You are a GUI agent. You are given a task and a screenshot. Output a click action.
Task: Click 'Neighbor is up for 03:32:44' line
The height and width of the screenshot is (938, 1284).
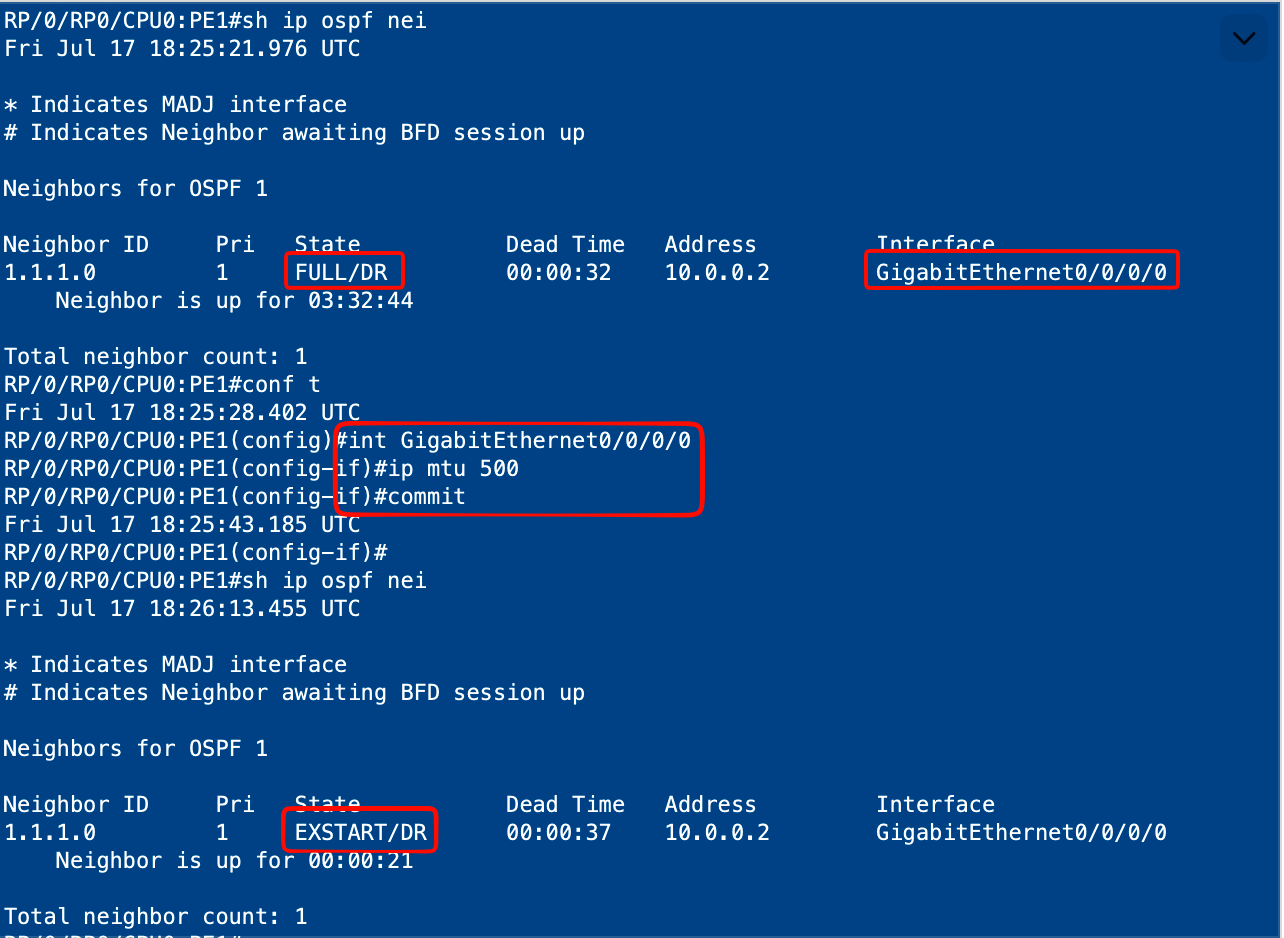(234, 300)
